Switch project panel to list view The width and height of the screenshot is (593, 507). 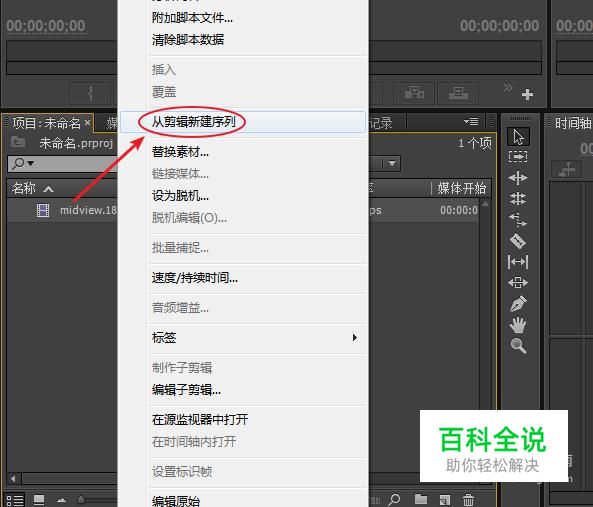15,500
